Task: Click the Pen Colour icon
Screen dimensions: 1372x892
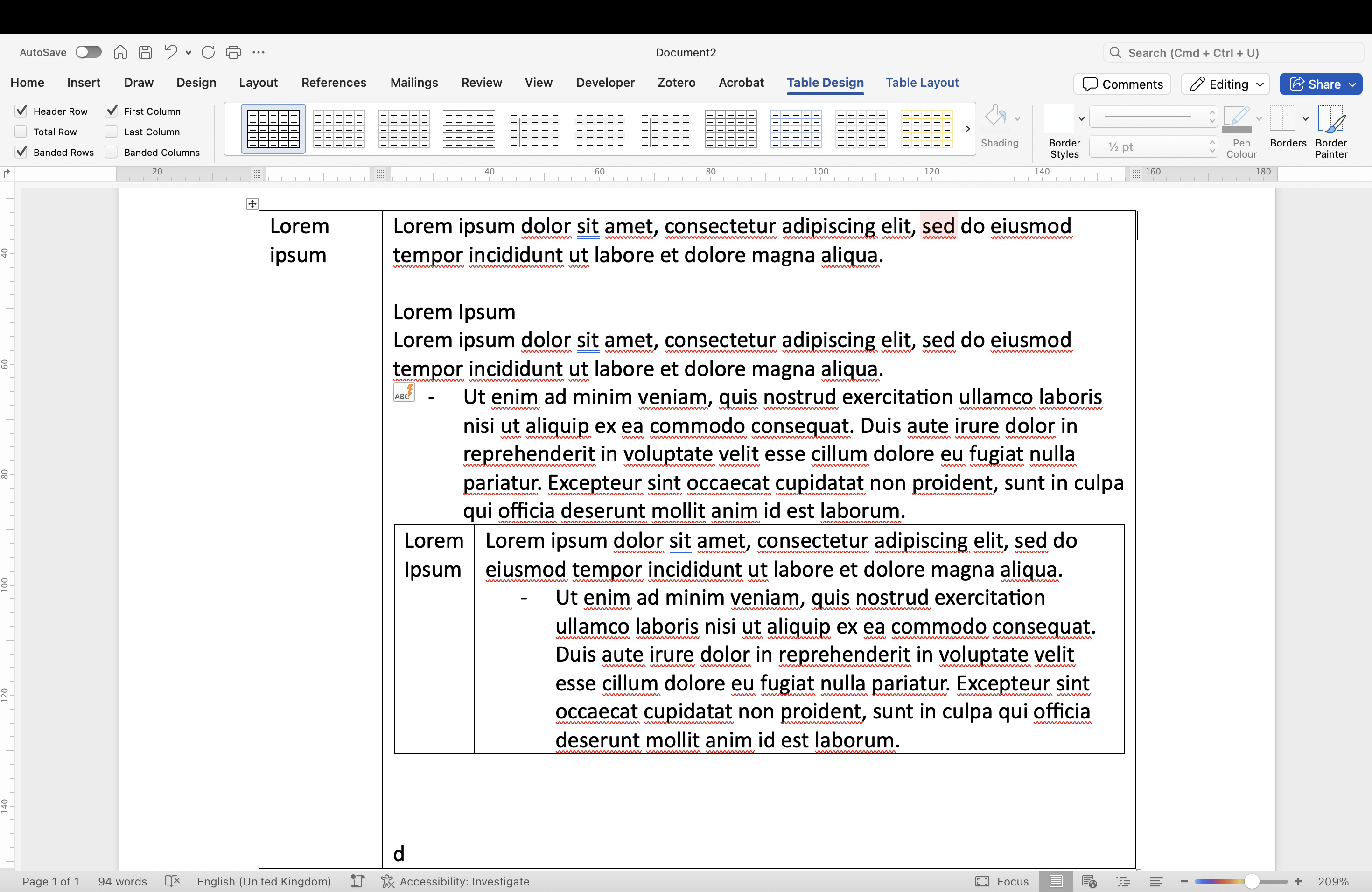Action: (1237, 119)
